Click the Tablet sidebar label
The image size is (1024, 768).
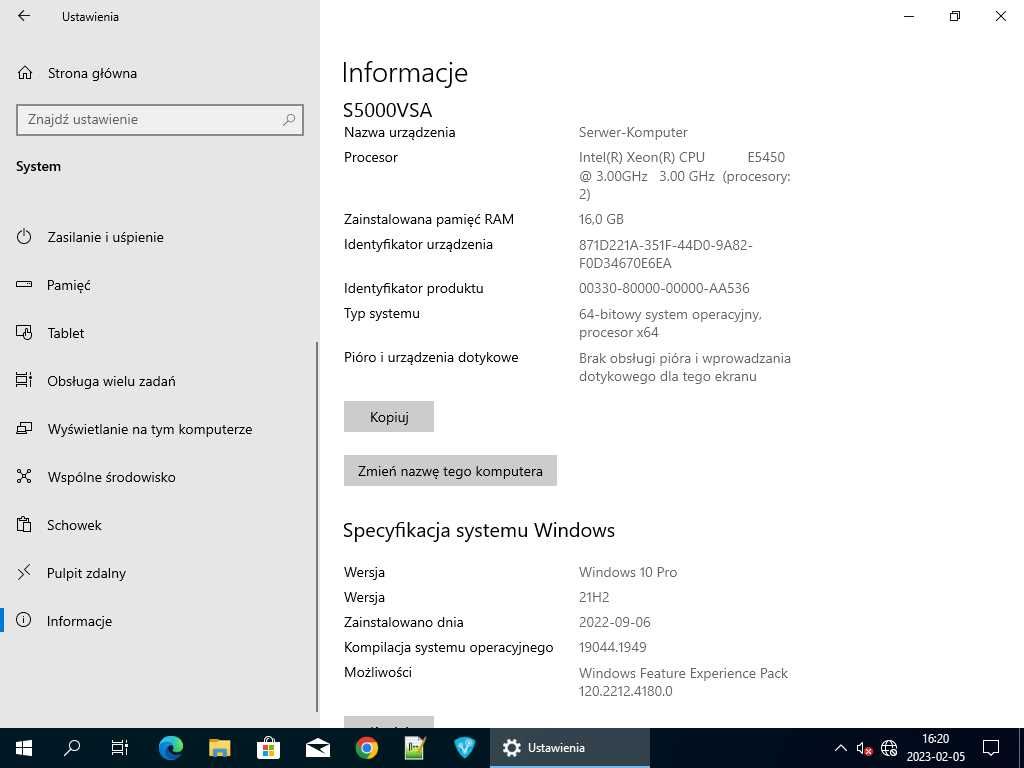pos(66,333)
